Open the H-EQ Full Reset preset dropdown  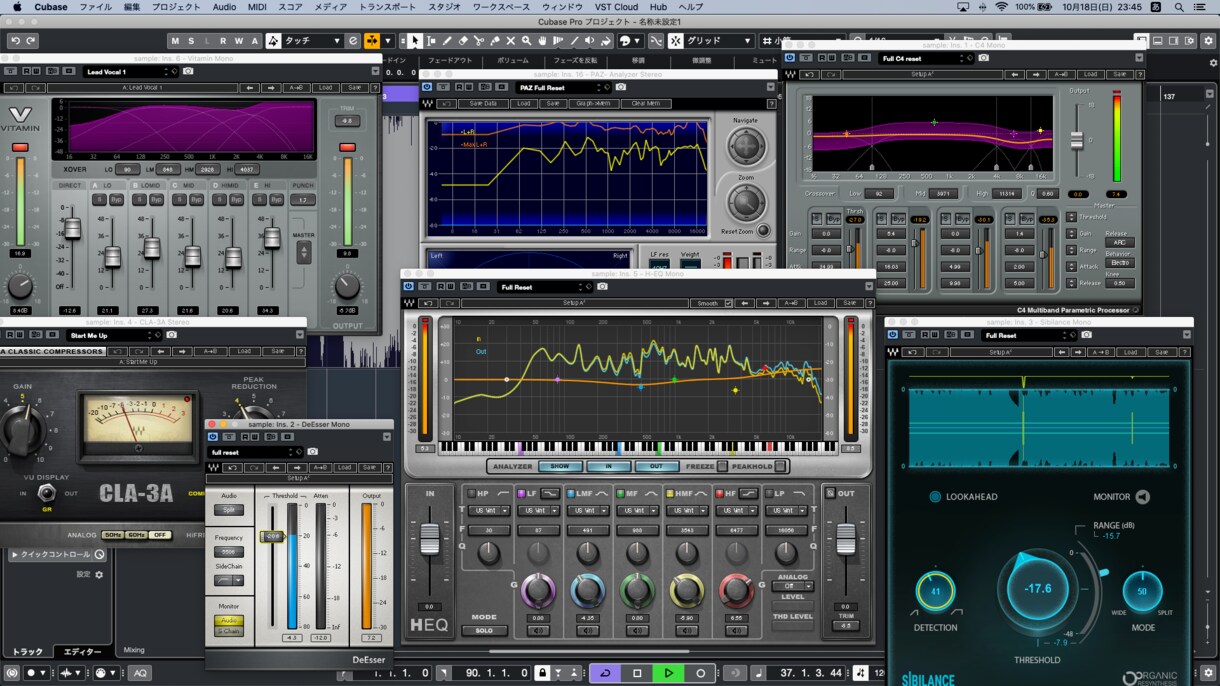pos(544,287)
